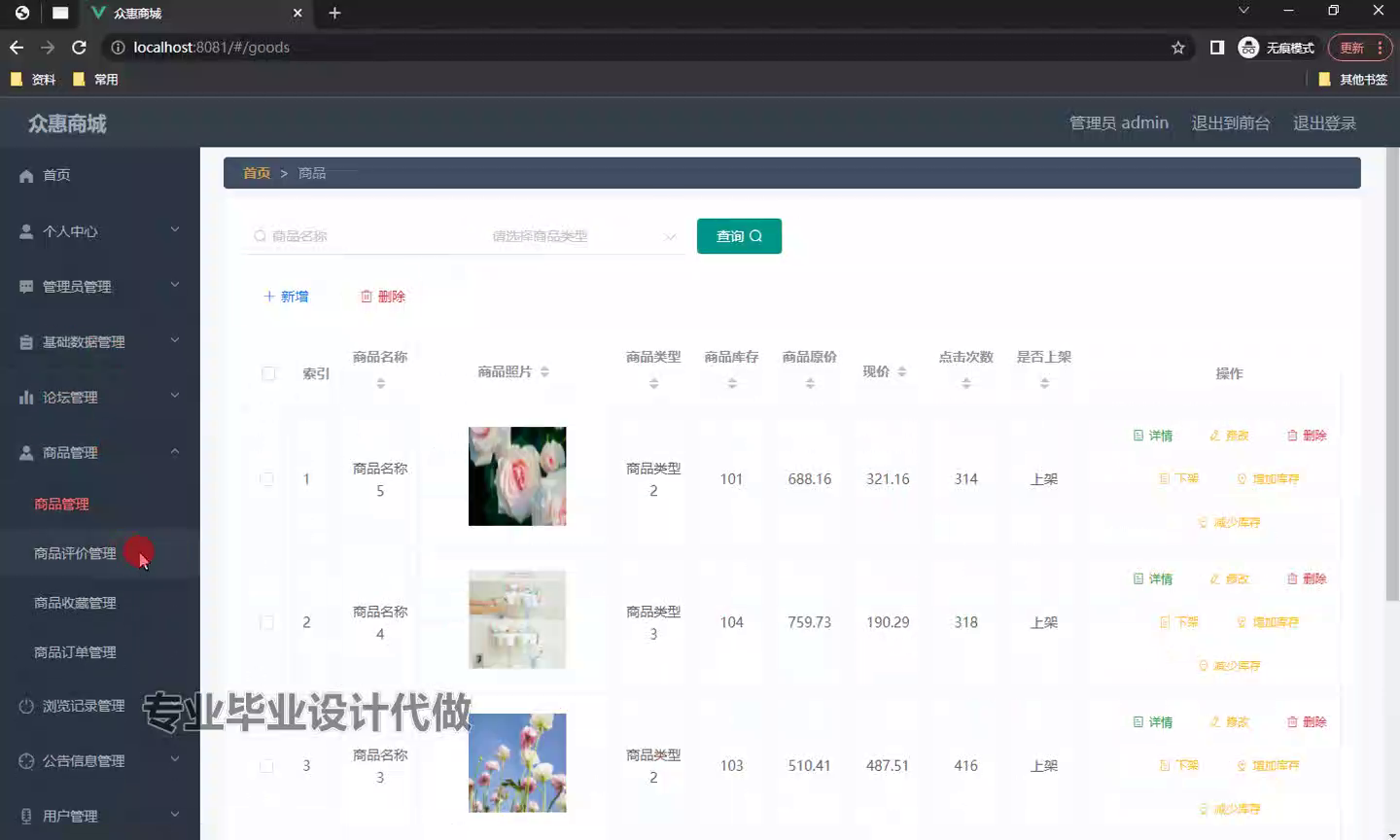Open 商品订单管理 submenu item
Screen dimensions: 1400x840
(75, 652)
